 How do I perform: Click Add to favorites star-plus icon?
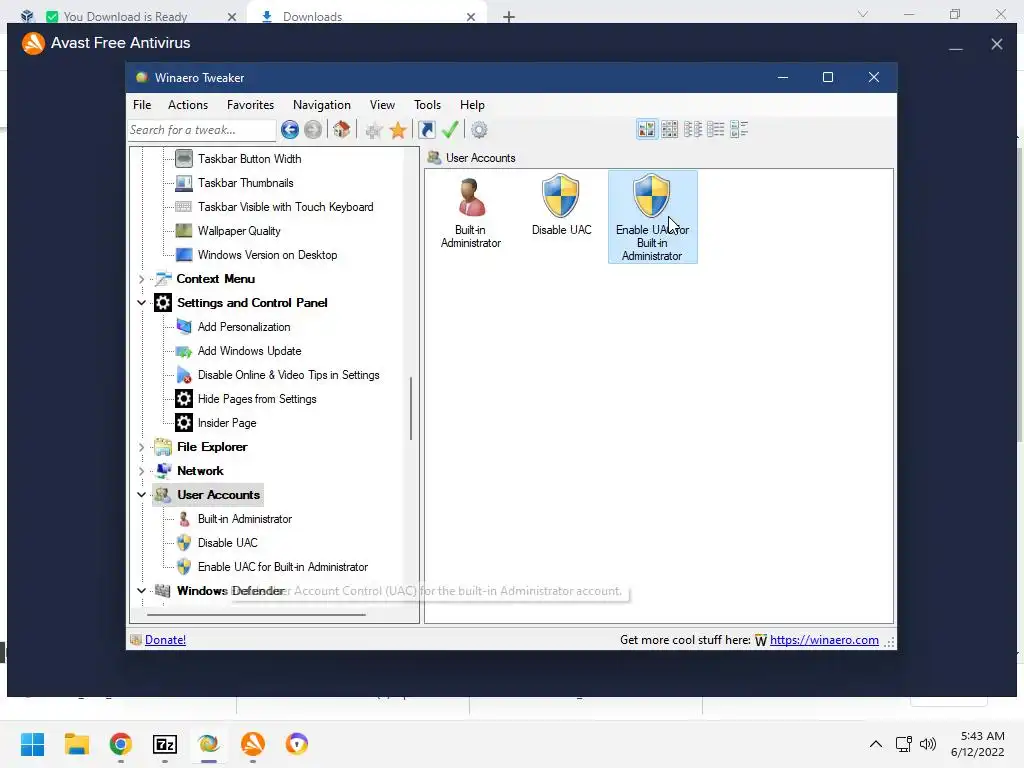pyautogui.click(x=374, y=130)
